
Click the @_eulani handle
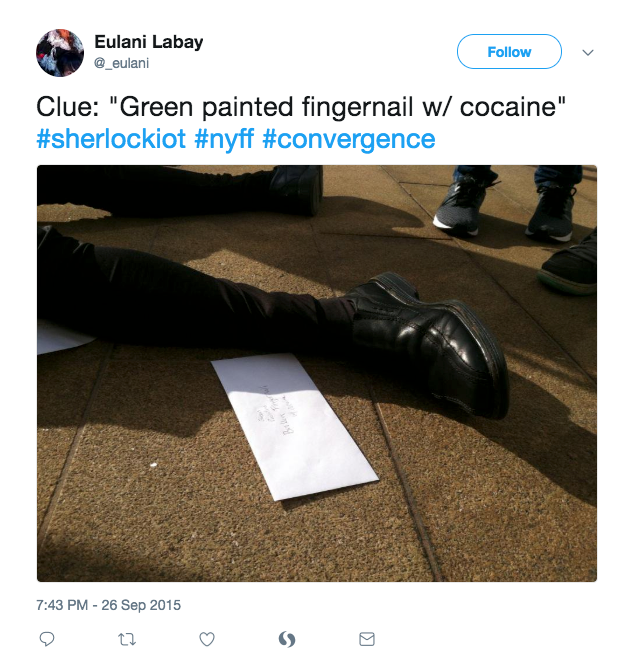(x=121, y=63)
